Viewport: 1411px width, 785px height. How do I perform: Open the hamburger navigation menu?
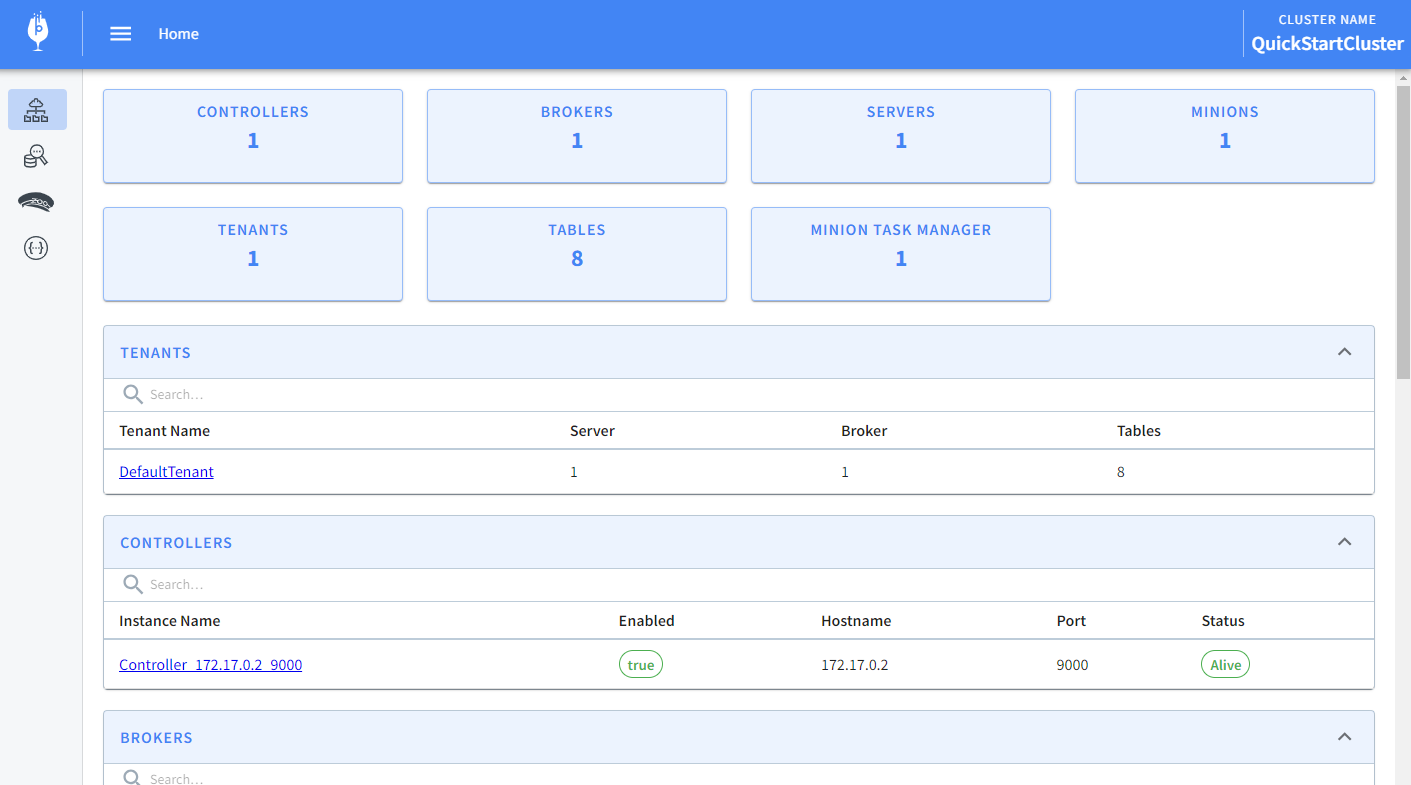point(120,33)
